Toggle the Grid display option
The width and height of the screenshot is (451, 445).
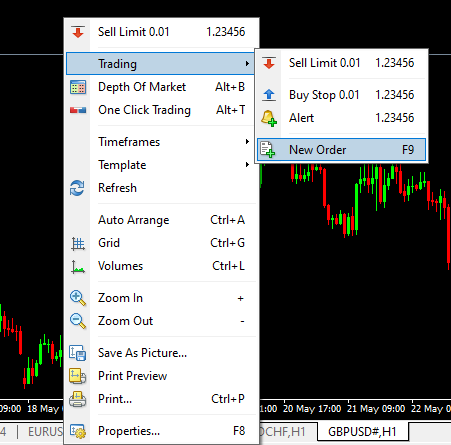coord(161,243)
